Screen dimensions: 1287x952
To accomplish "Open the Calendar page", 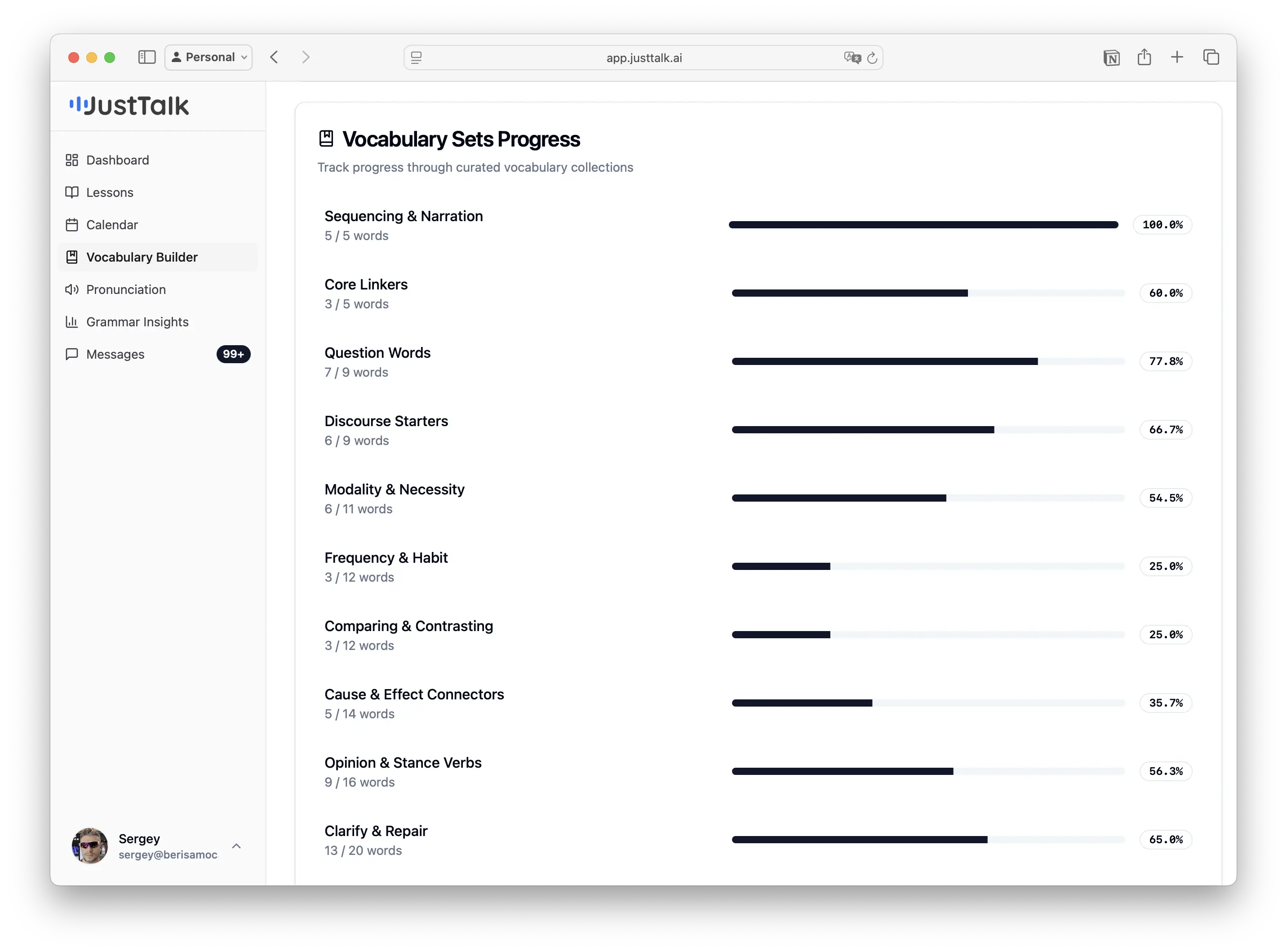I will (157, 224).
